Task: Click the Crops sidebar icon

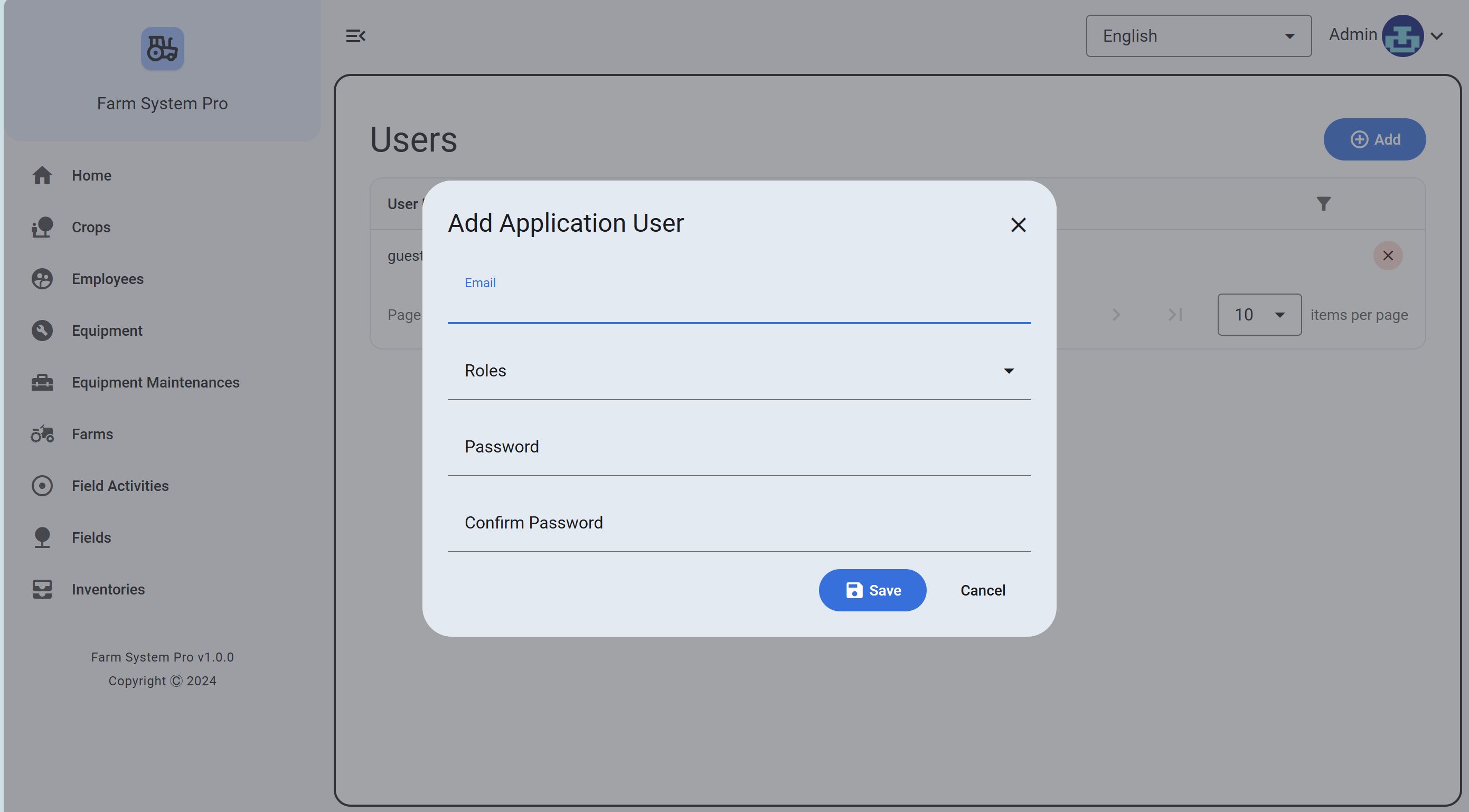Action: 42,227
